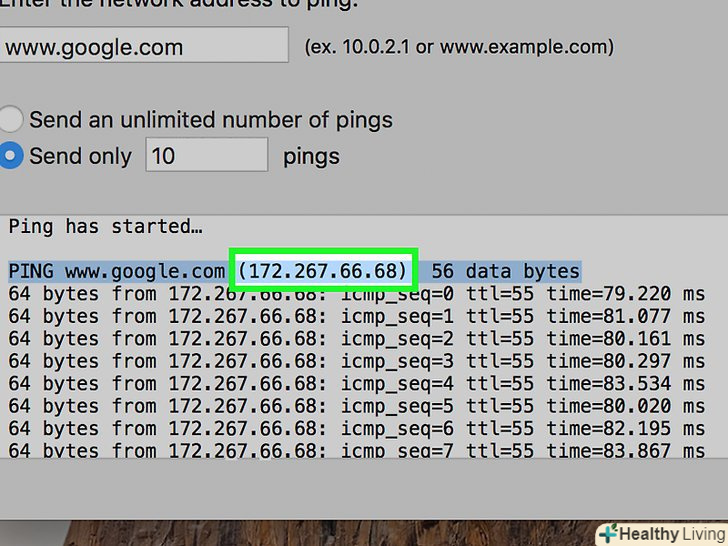
Task: Click the example address hint text
Action: 459,47
